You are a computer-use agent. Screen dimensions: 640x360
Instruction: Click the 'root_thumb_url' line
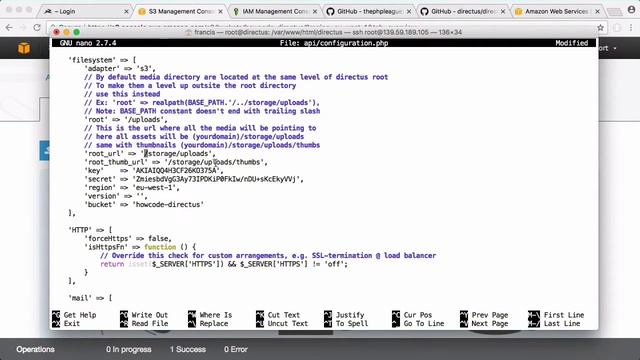tap(176, 162)
